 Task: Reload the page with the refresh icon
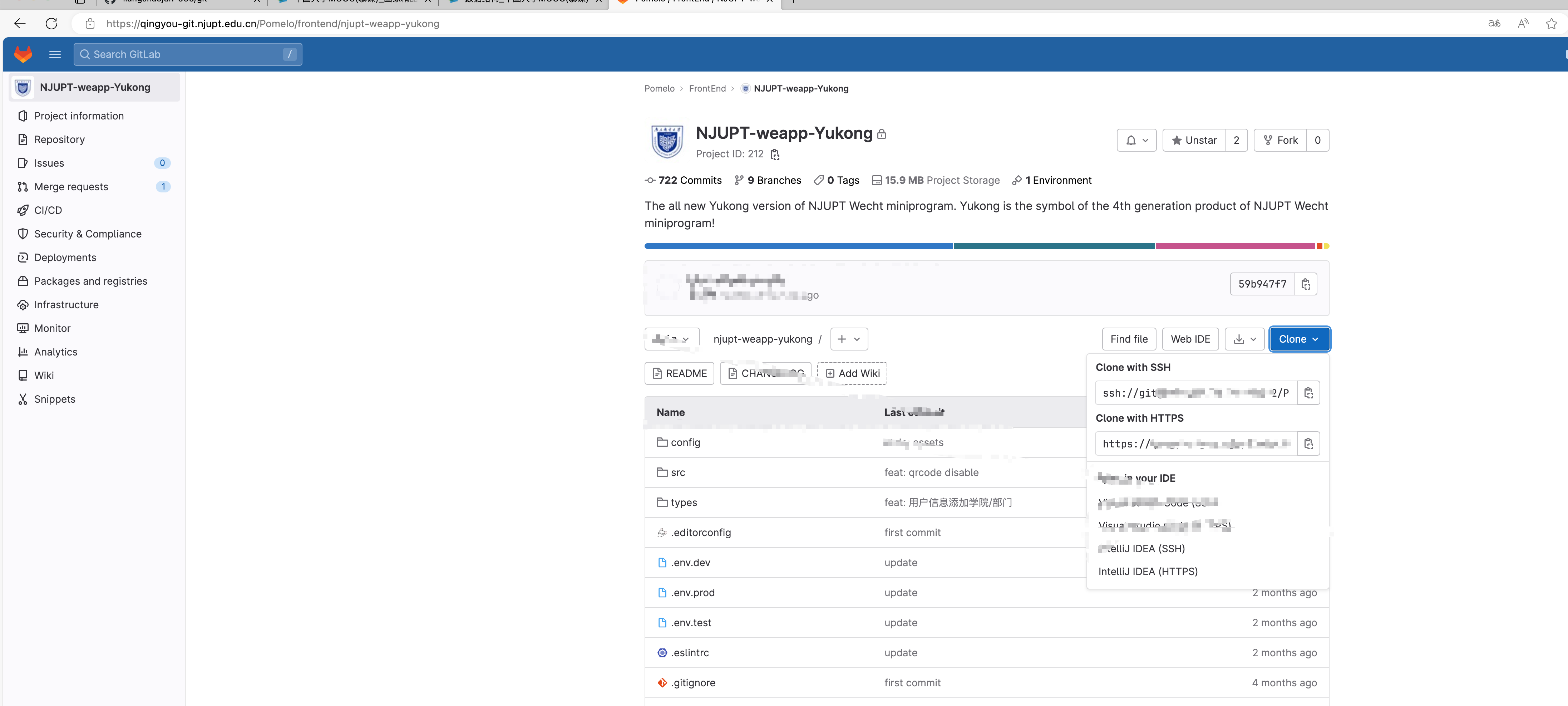(x=52, y=23)
